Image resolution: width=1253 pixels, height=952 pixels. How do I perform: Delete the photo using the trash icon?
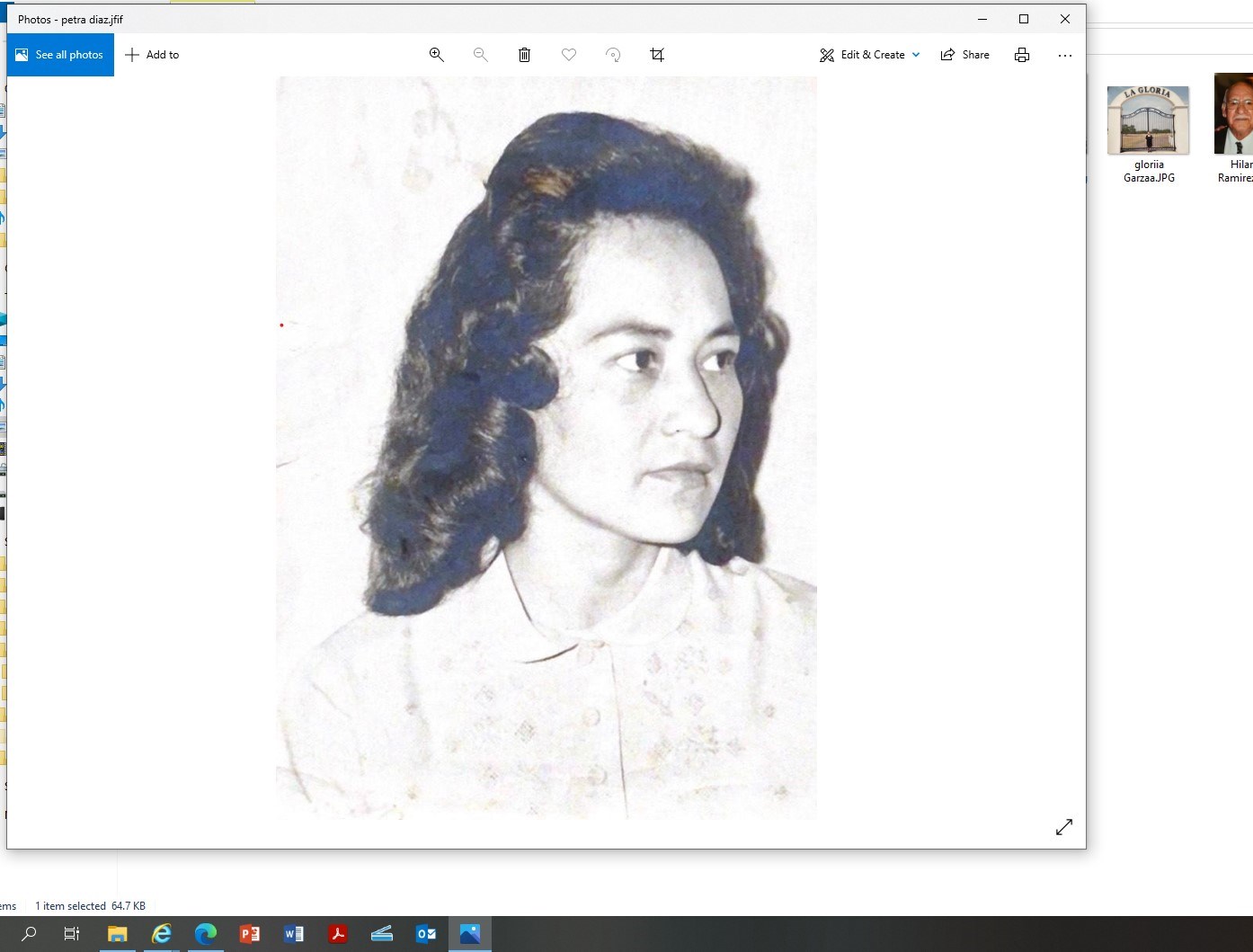(524, 54)
